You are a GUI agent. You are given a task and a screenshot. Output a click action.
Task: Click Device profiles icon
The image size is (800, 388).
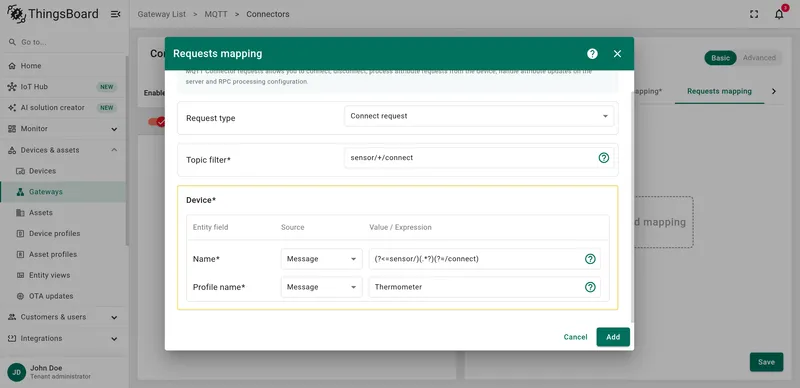(x=20, y=234)
